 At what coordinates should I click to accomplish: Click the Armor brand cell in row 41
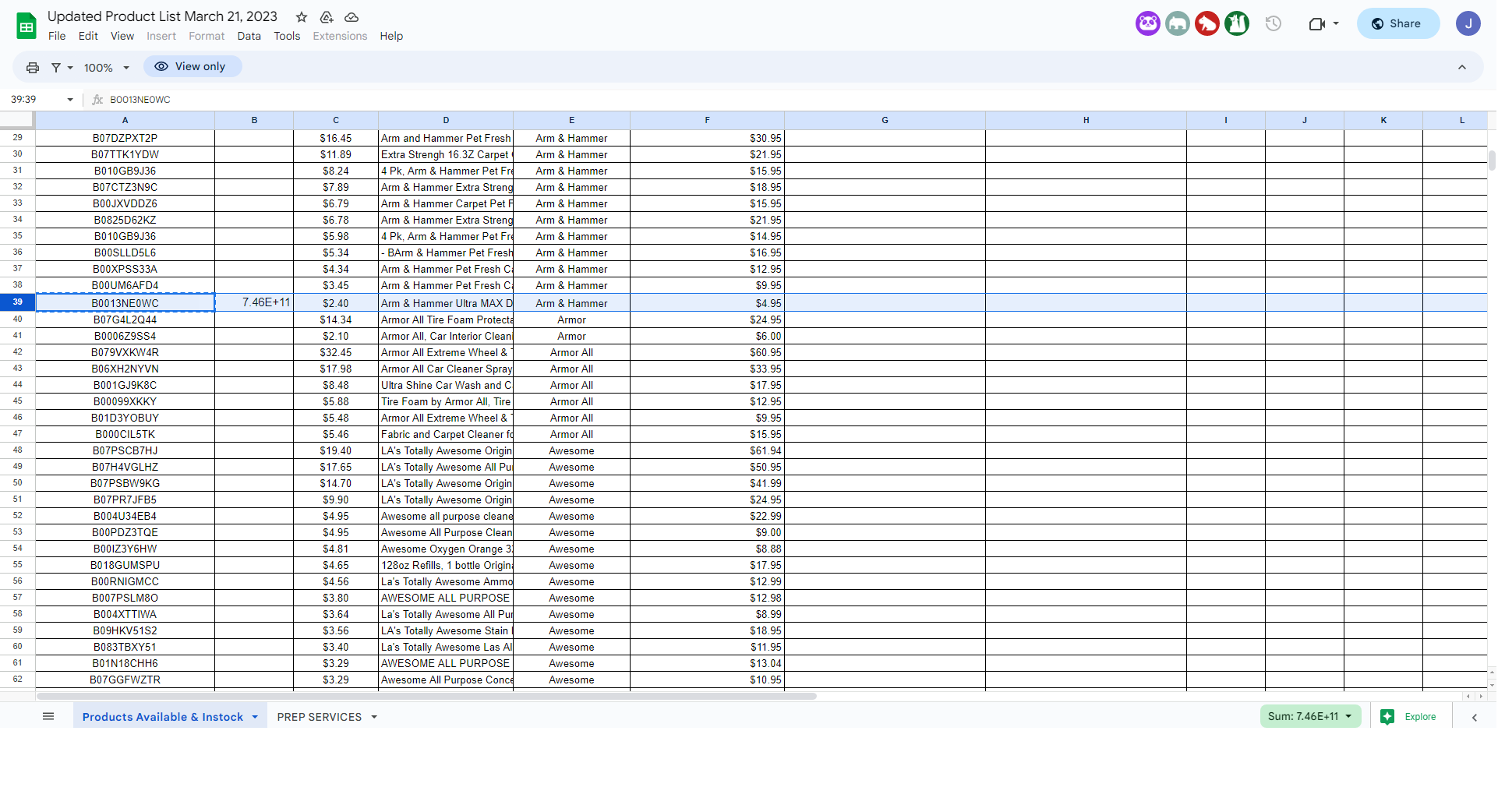click(571, 336)
